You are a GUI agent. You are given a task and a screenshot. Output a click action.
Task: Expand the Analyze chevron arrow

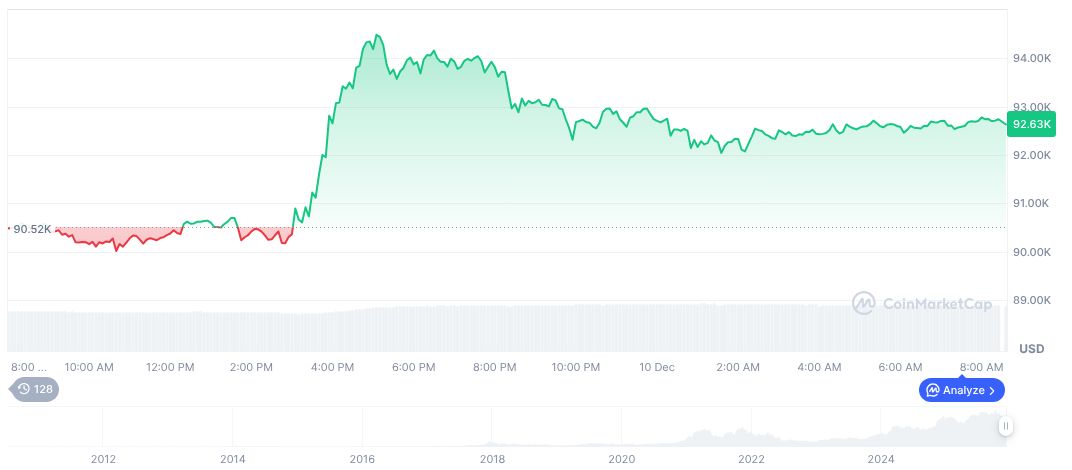point(992,390)
